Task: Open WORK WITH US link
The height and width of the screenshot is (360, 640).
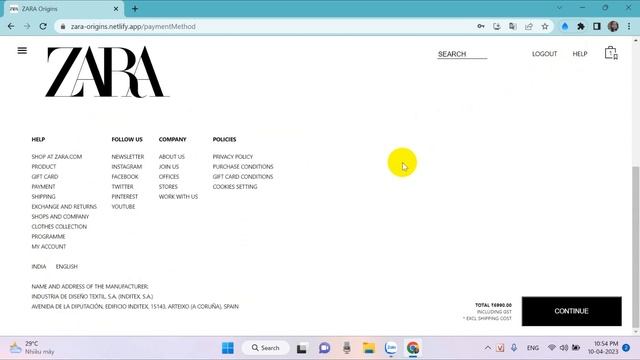Action: [x=178, y=197]
